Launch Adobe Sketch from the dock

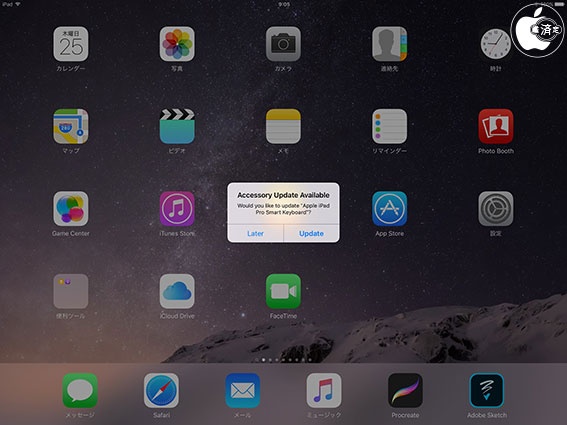click(x=487, y=391)
